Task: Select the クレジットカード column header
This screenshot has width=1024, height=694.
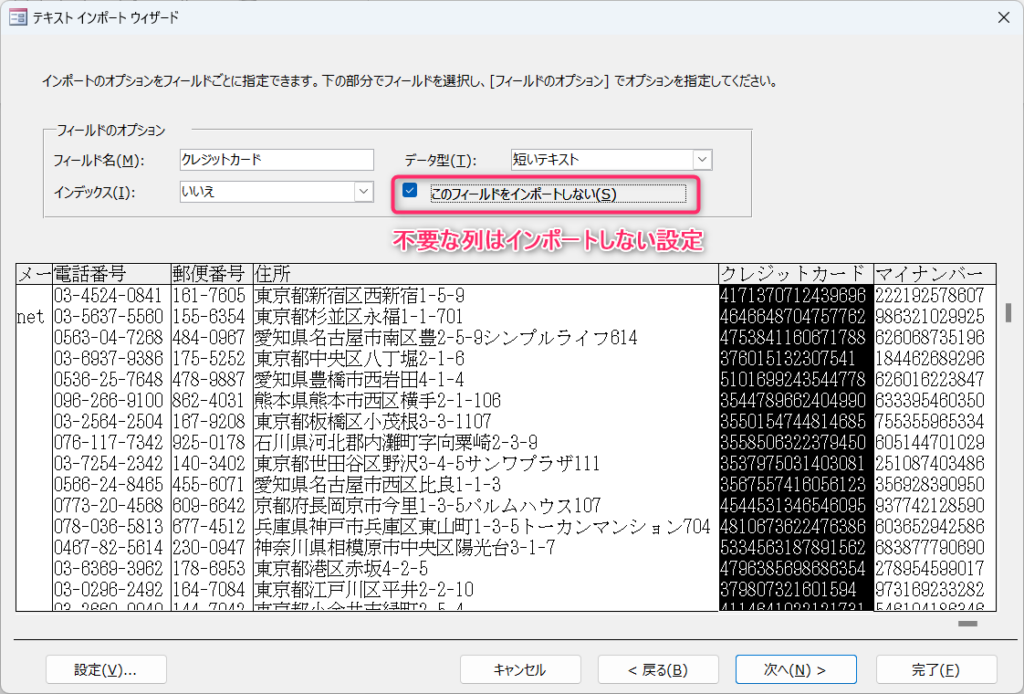Action: pos(795,274)
